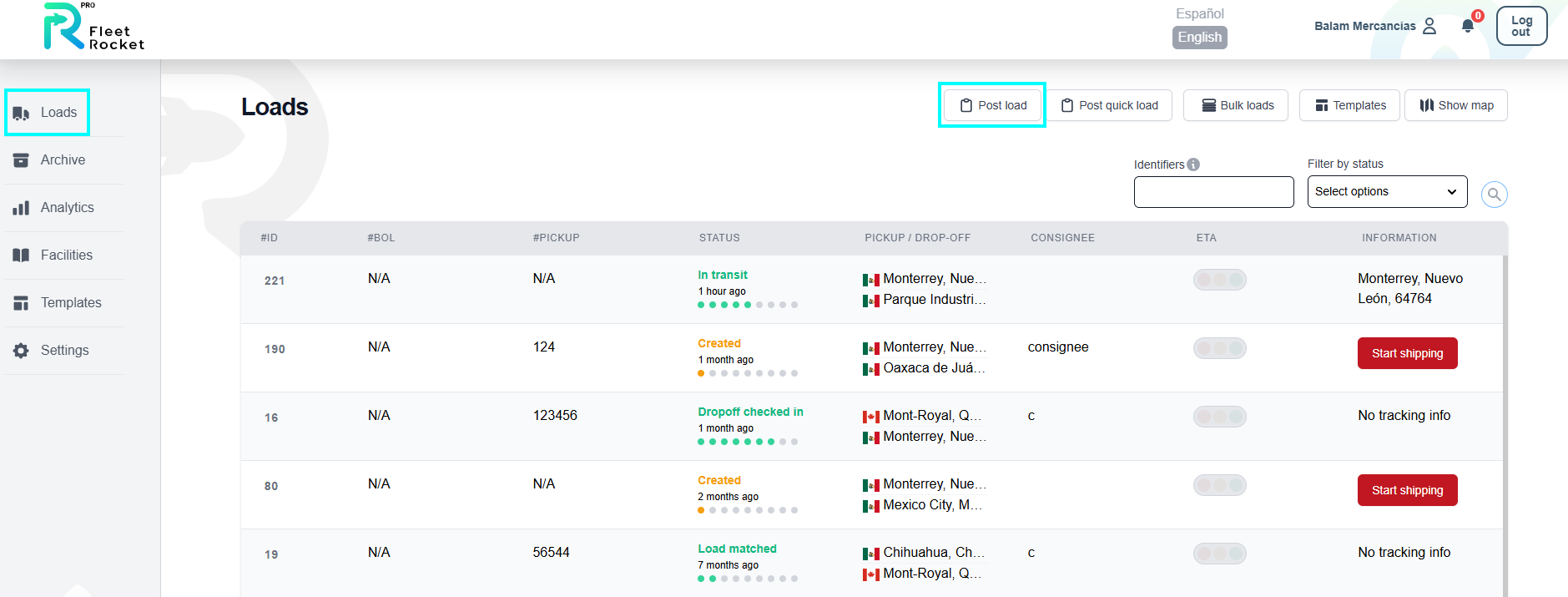Click the Identifiers info icon

[x=1193, y=164]
